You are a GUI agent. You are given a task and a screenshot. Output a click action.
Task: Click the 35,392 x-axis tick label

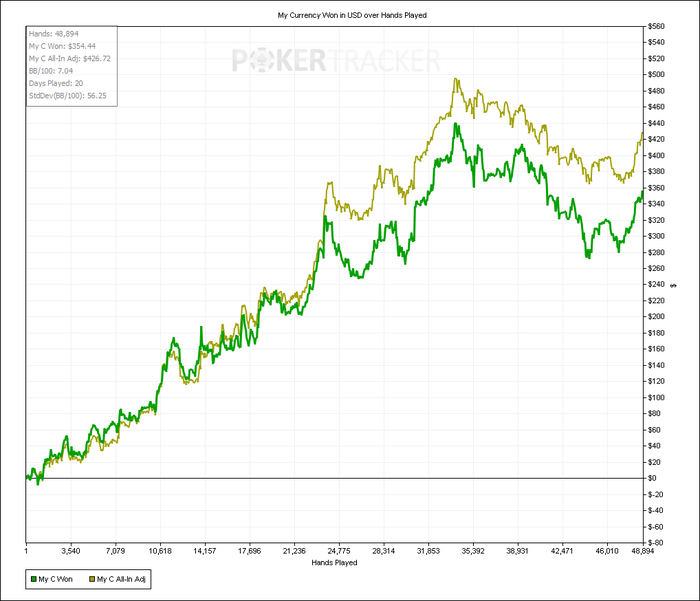[473, 551]
